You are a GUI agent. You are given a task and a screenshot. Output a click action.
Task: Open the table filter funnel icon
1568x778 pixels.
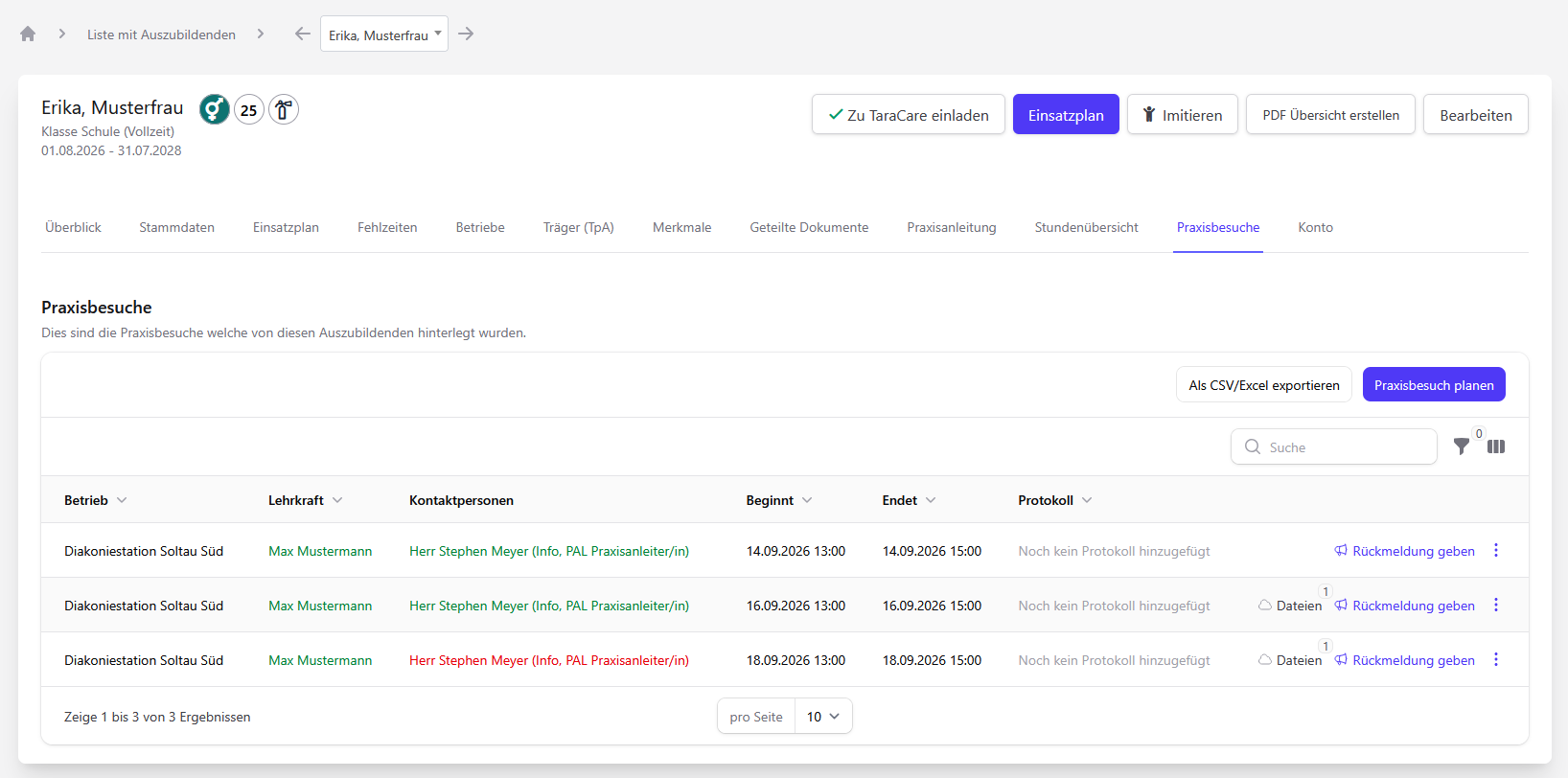point(1462,446)
